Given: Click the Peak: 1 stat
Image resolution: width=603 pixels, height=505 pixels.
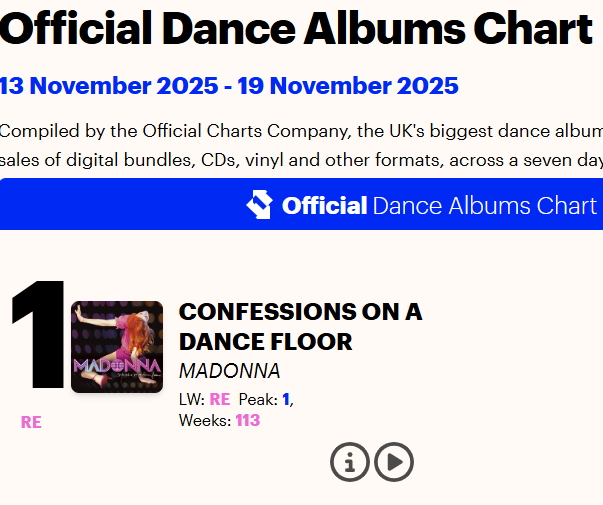Looking at the screenshot, I should (265, 399).
